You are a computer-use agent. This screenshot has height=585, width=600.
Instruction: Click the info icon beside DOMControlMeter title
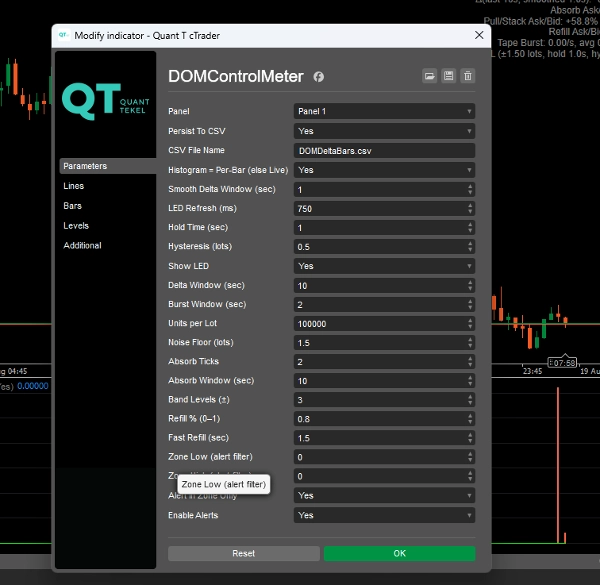319,77
